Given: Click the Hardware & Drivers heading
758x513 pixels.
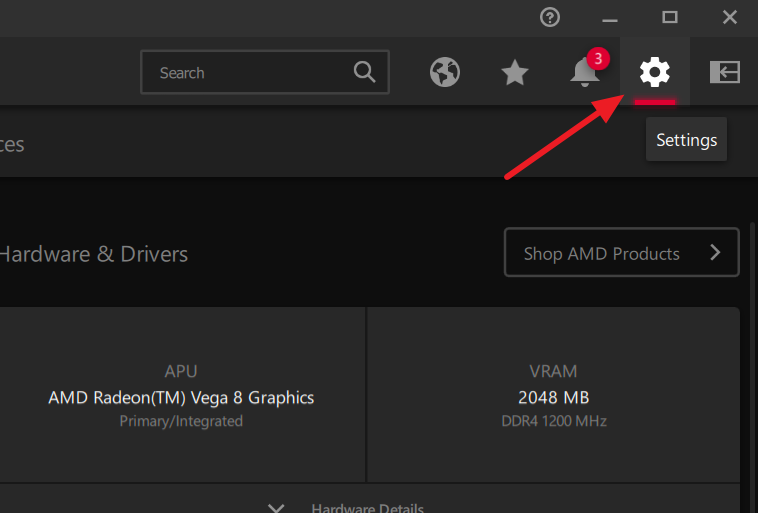Looking at the screenshot, I should pyautogui.click(x=94, y=254).
